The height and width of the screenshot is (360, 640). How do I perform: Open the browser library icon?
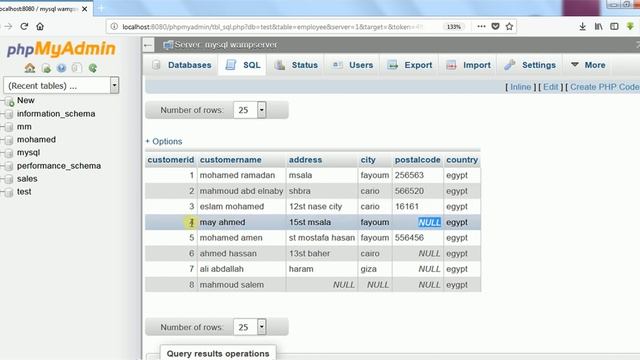click(598, 27)
